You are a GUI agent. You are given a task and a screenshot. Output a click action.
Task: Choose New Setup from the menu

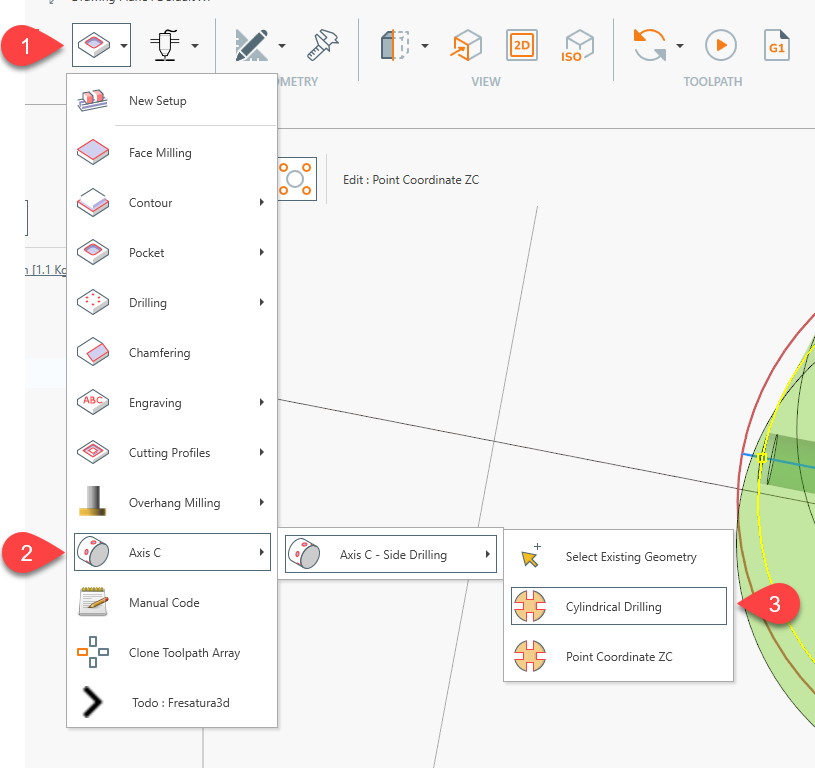[x=157, y=101]
